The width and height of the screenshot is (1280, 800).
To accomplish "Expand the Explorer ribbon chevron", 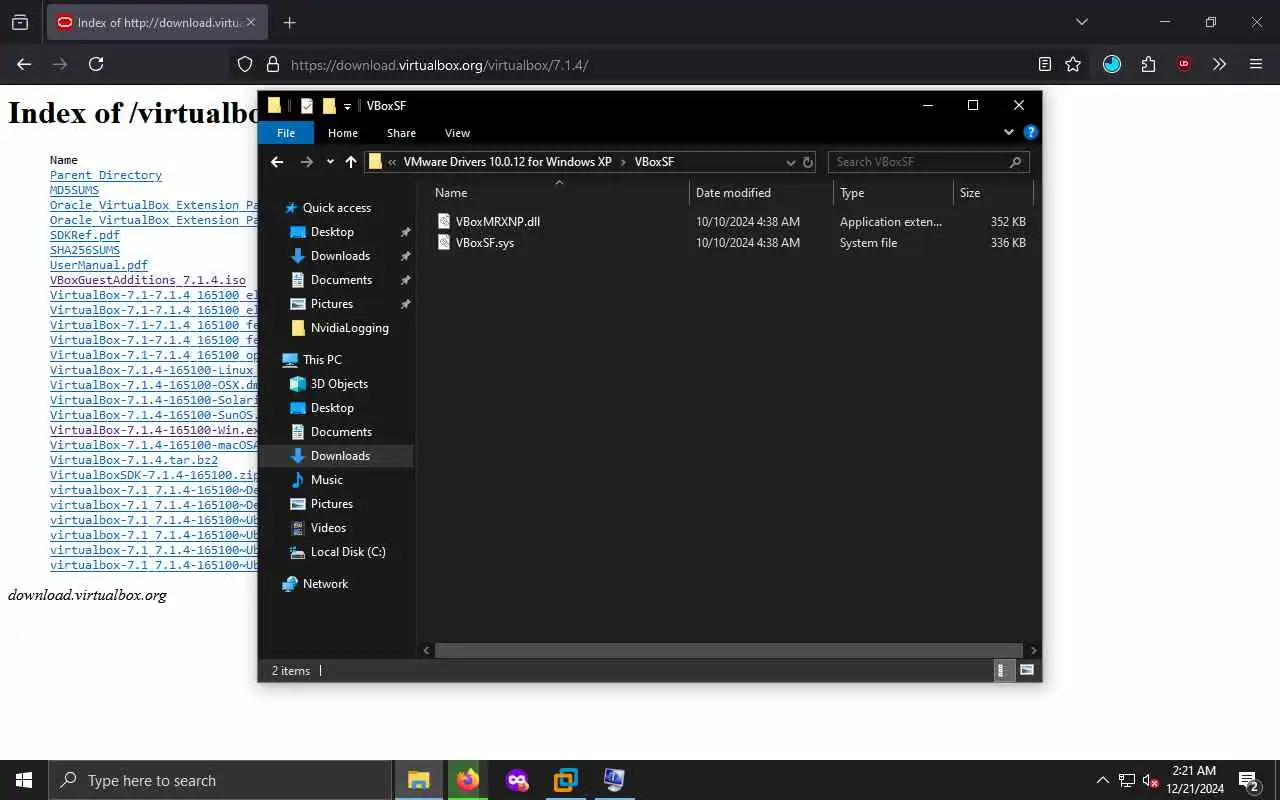I will 1009,132.
